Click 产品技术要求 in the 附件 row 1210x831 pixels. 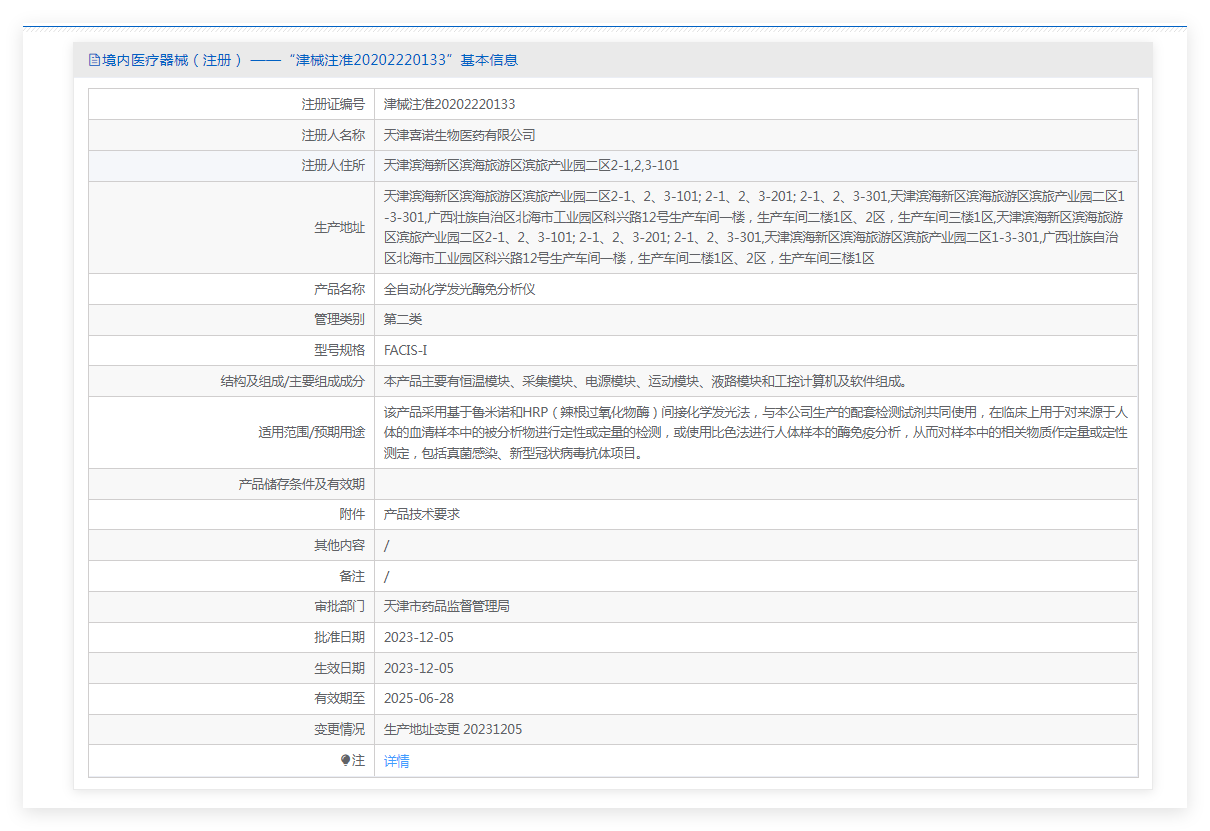pyautogui.click(x=421, y=514)
